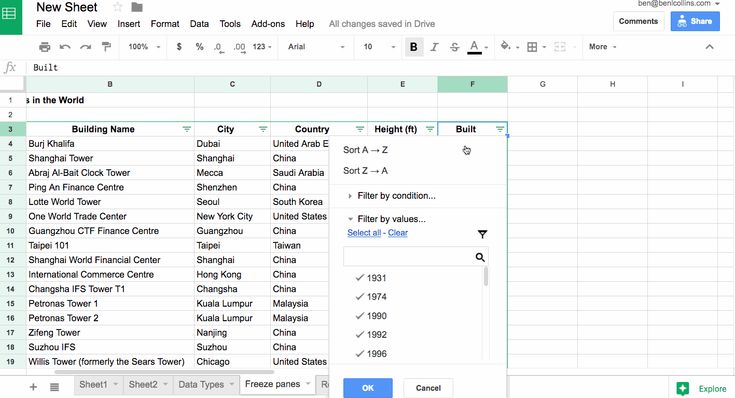Switch to the Sheet2 tab
This screenshot has width=735, height=398.
(143, 385)
